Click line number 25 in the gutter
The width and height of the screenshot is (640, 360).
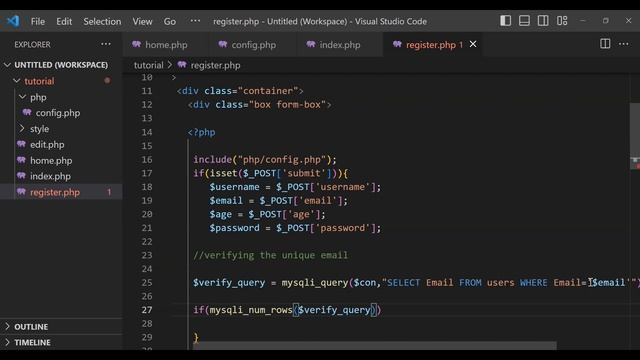[x=147, y=282]
